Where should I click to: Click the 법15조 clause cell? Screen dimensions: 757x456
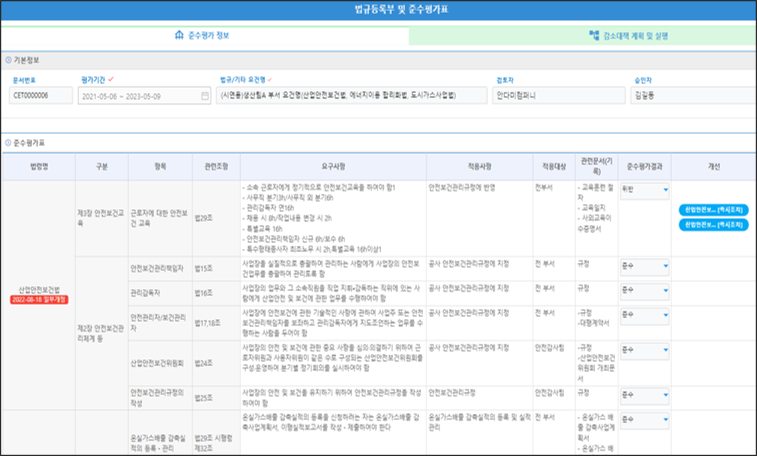coord(216,269)
